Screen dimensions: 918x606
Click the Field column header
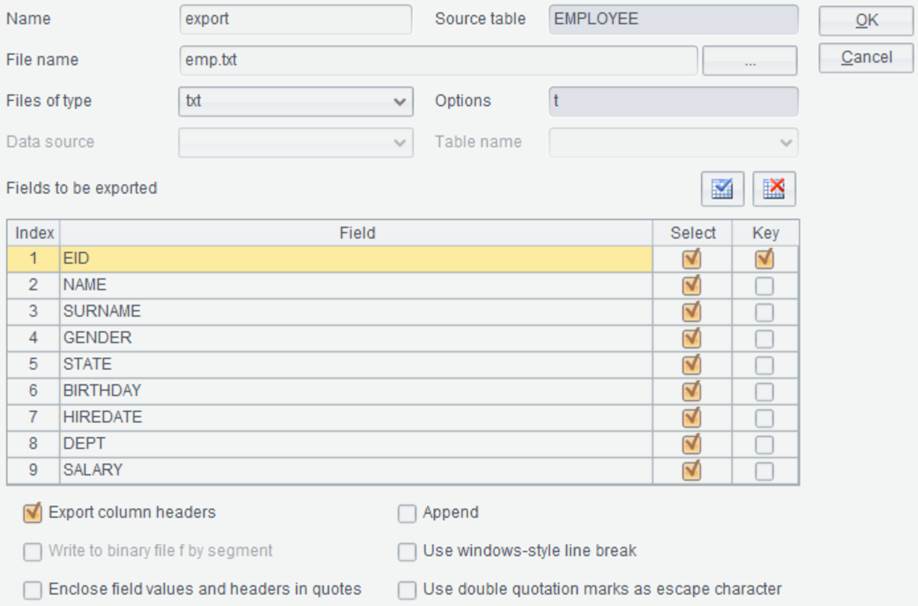click(x=356, y=233)
